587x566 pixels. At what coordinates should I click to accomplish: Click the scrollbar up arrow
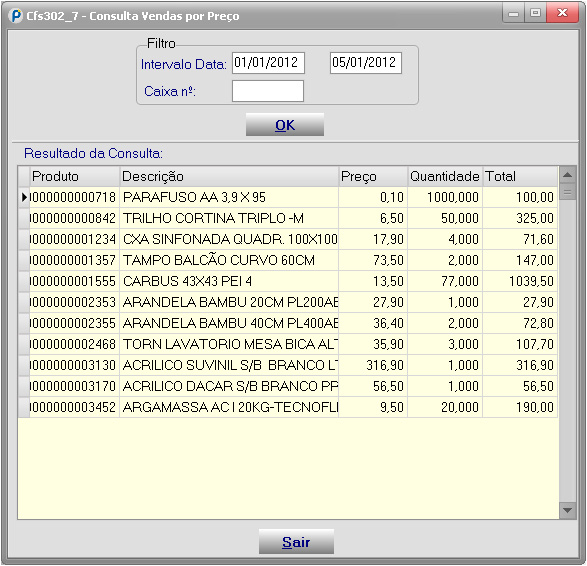[x=568, y=175]
